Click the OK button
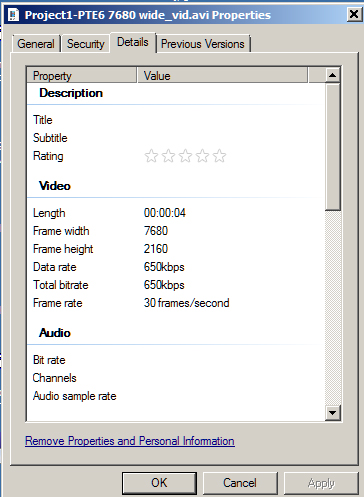This screenshot has height=497, width=364. coord(159,483)
